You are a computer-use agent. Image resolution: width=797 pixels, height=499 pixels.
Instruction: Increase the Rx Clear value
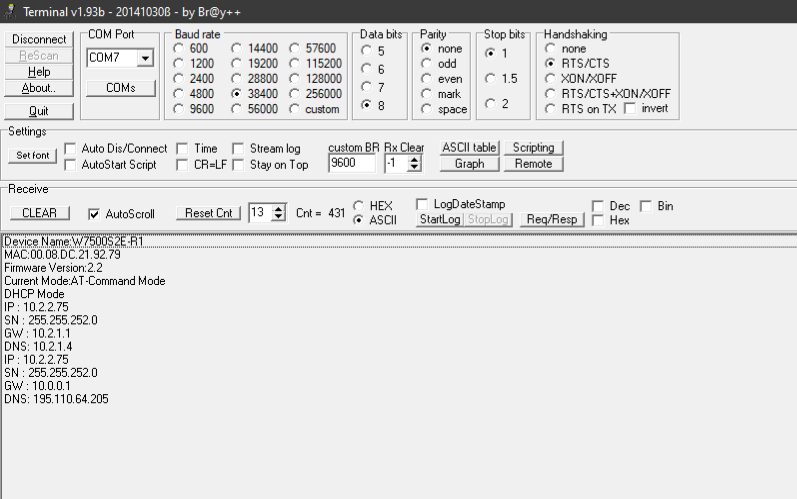coord(414,160)
